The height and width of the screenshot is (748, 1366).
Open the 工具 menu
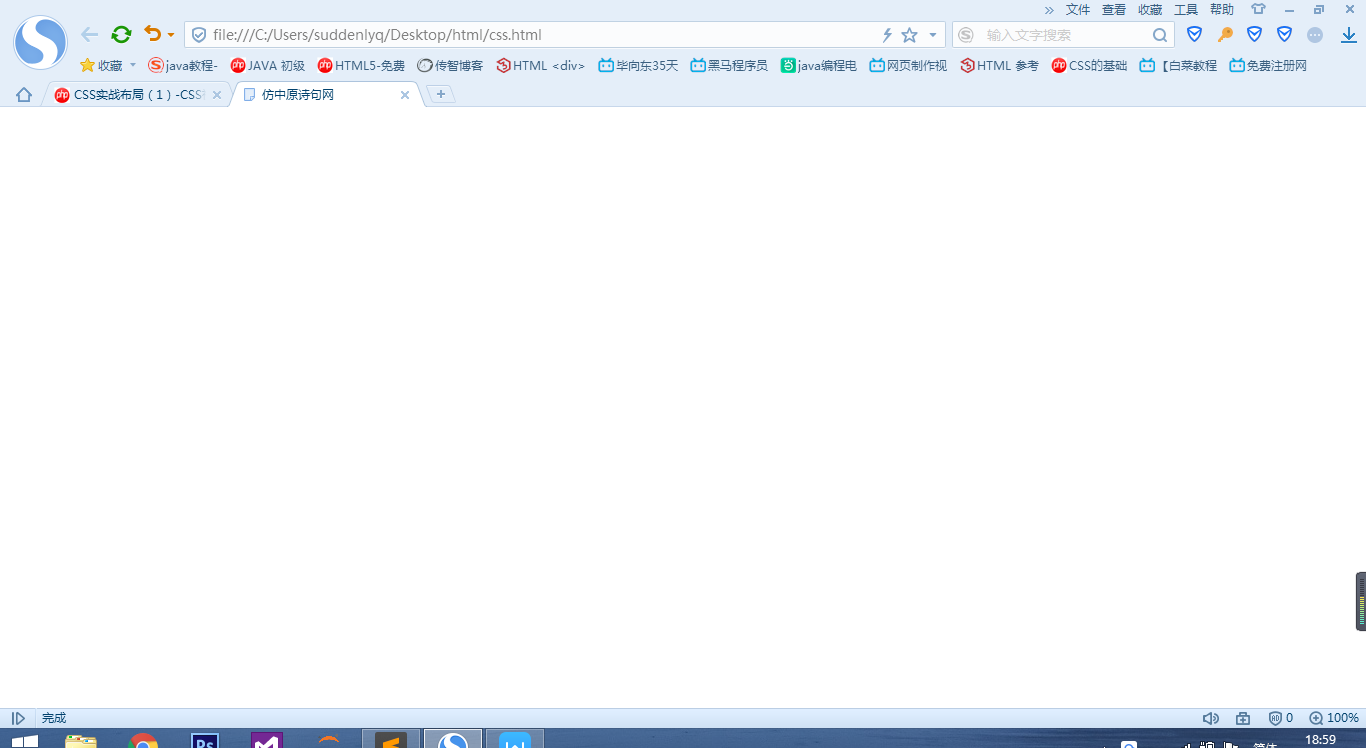(1186, 9)
